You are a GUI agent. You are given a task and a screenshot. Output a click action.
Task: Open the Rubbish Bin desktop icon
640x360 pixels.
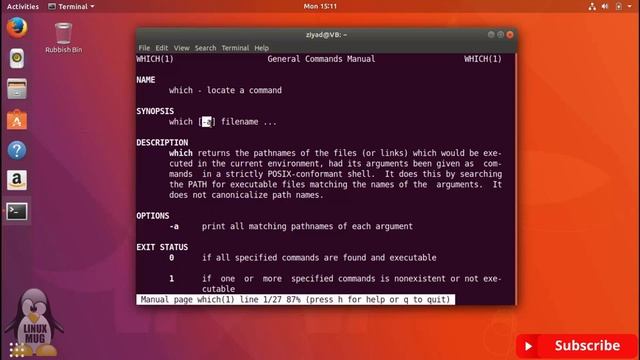63,38
